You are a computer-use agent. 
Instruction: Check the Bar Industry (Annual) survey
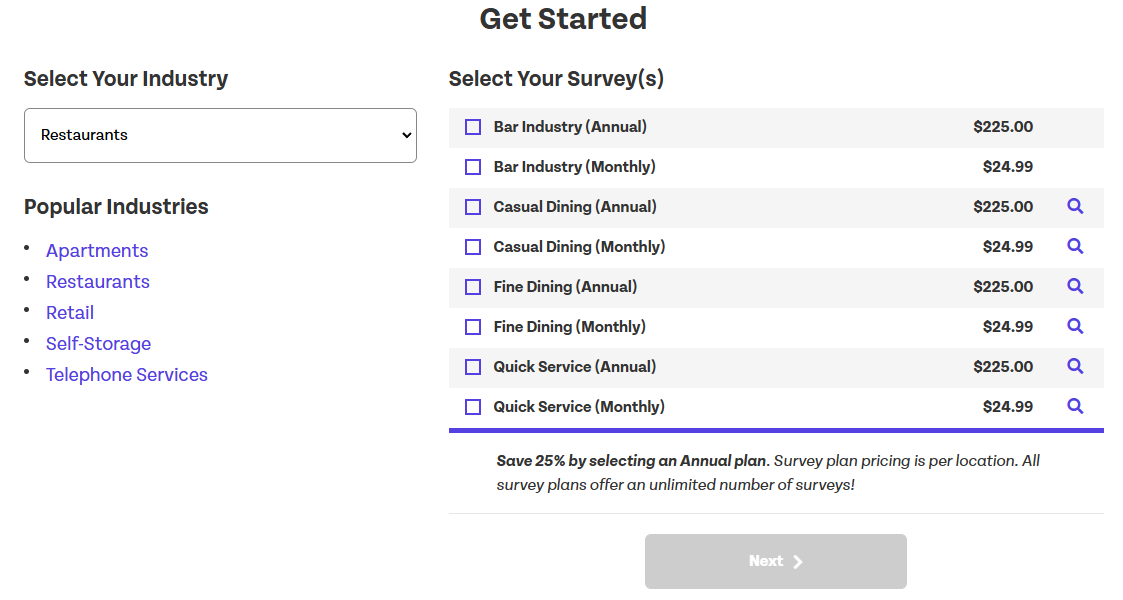tap(472, 127)
